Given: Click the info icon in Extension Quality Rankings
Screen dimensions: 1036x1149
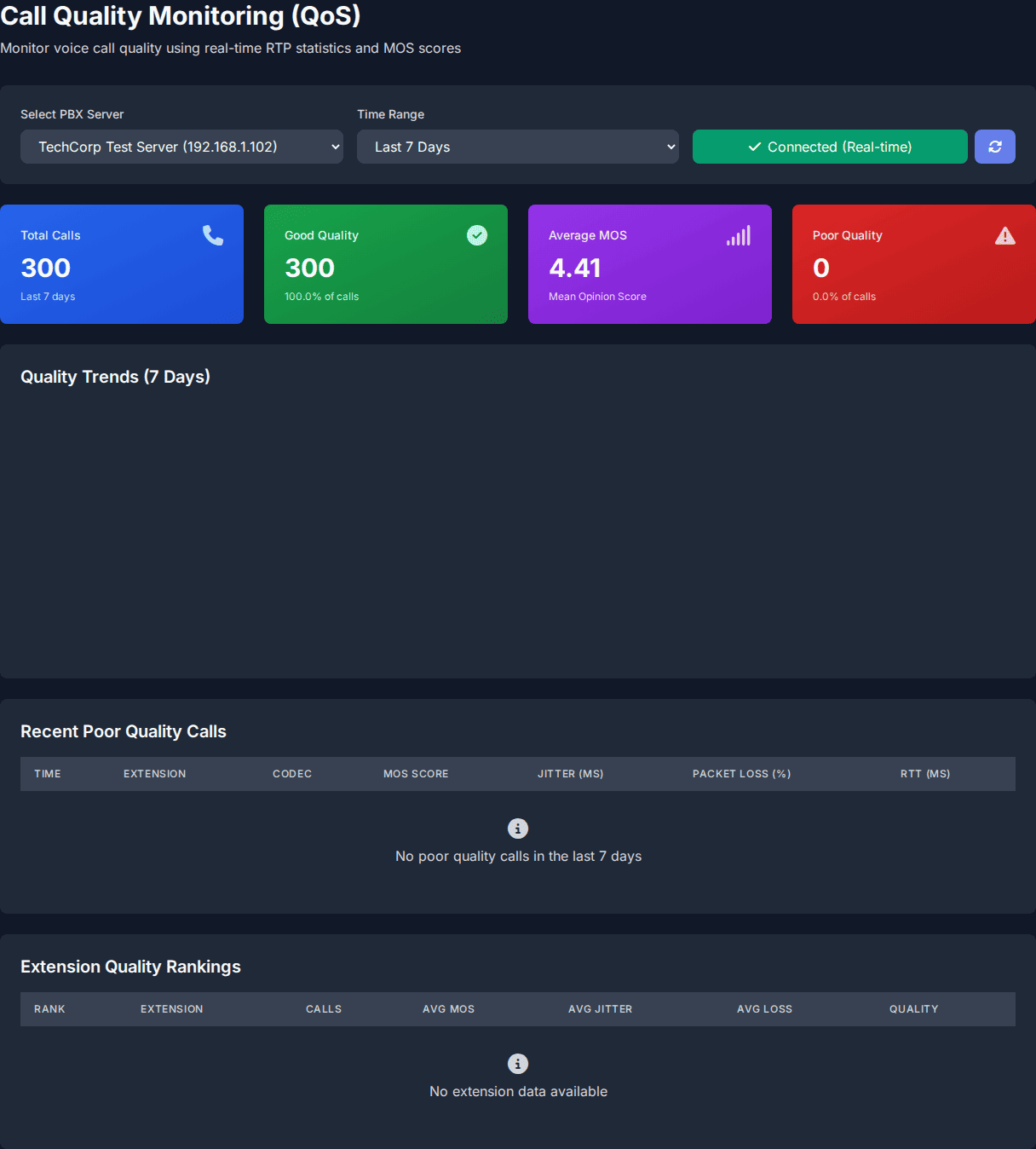Looking at the screenshot, I should tap(517, 1063).
